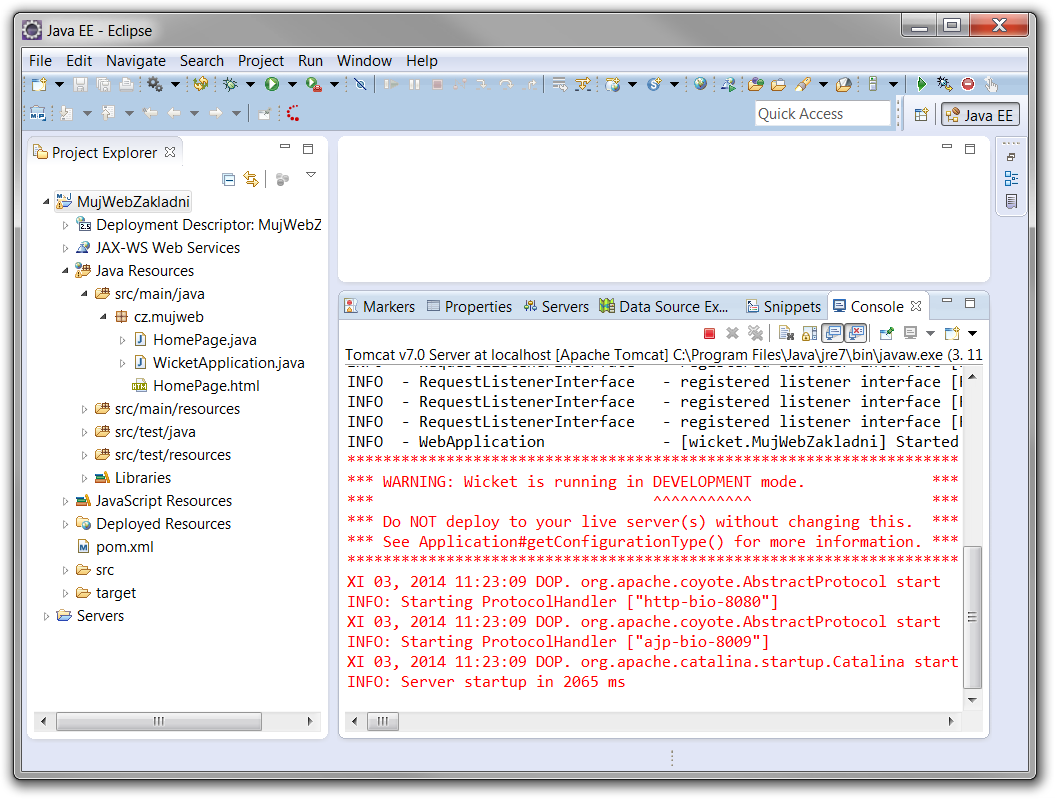This screenshot has width=1055, height=799.
Task: Click the Debug bug icon in toolbar
Action: click(230, 85)
